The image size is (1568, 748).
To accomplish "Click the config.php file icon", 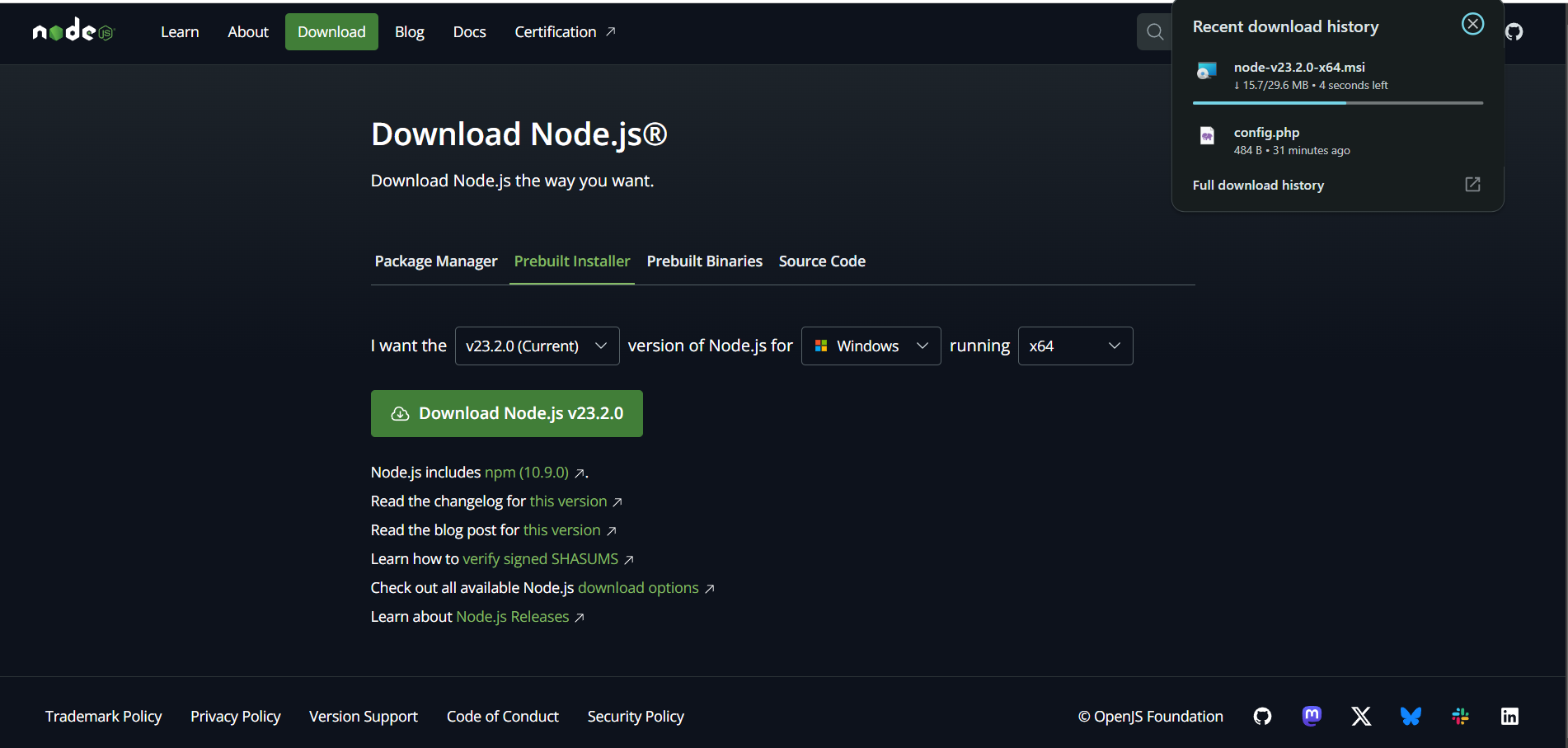I will (x=1207, y=135).
